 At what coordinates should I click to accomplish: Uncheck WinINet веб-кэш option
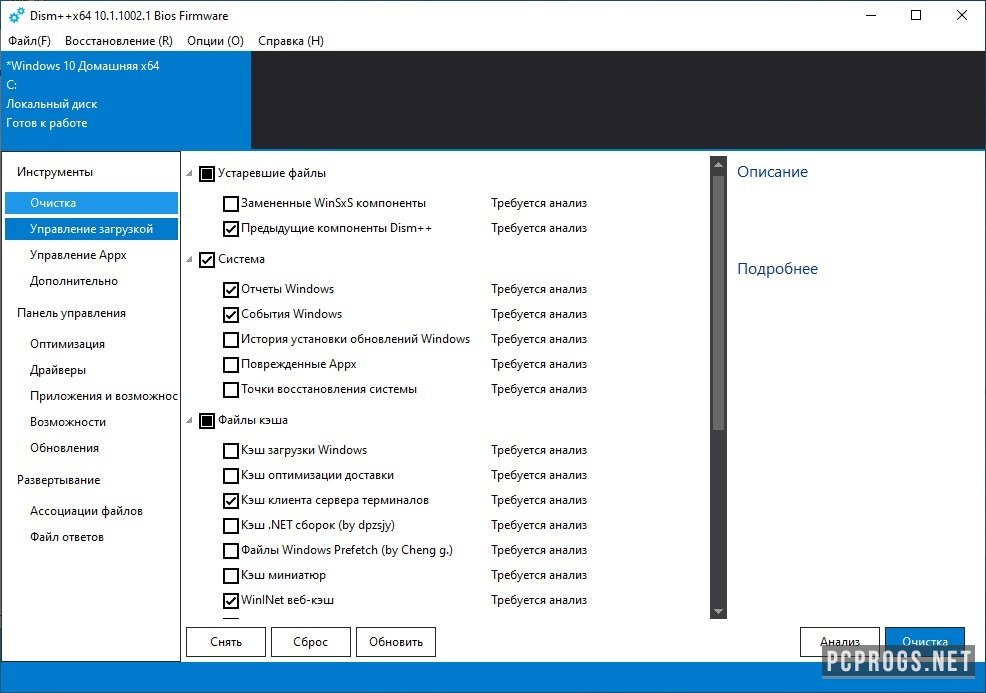(231, 600)
